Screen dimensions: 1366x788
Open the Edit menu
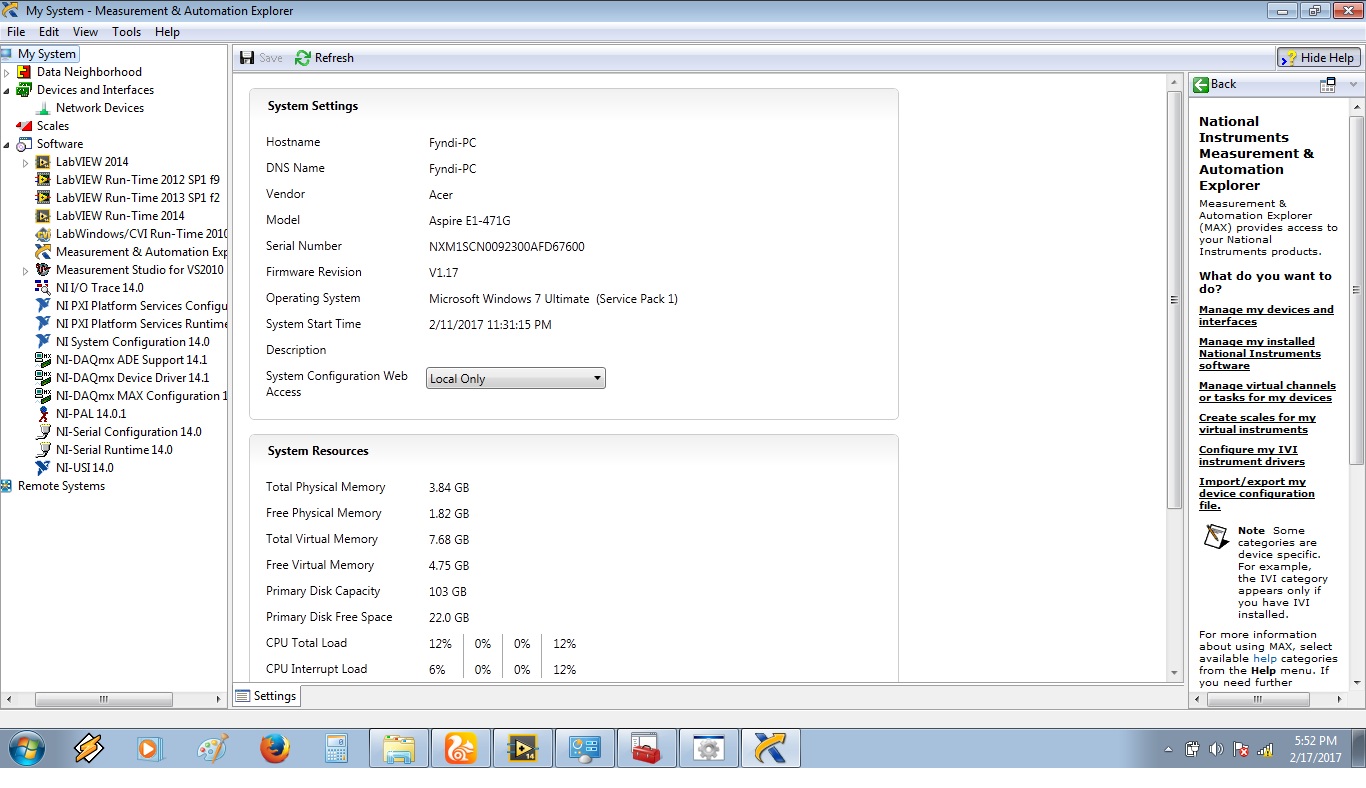pyautogui.click(x=49, y=32)
